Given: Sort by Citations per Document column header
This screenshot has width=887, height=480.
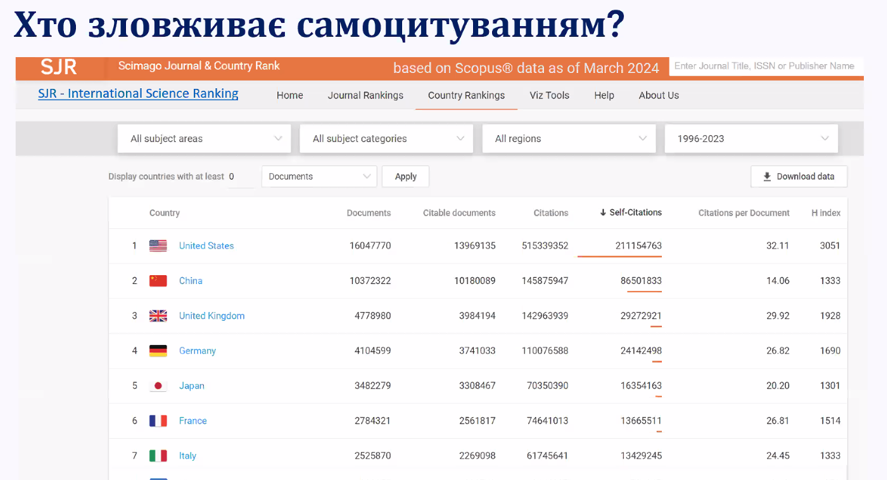Looking at the screenshot, I should pyautogui.click(x=743, y=213).
